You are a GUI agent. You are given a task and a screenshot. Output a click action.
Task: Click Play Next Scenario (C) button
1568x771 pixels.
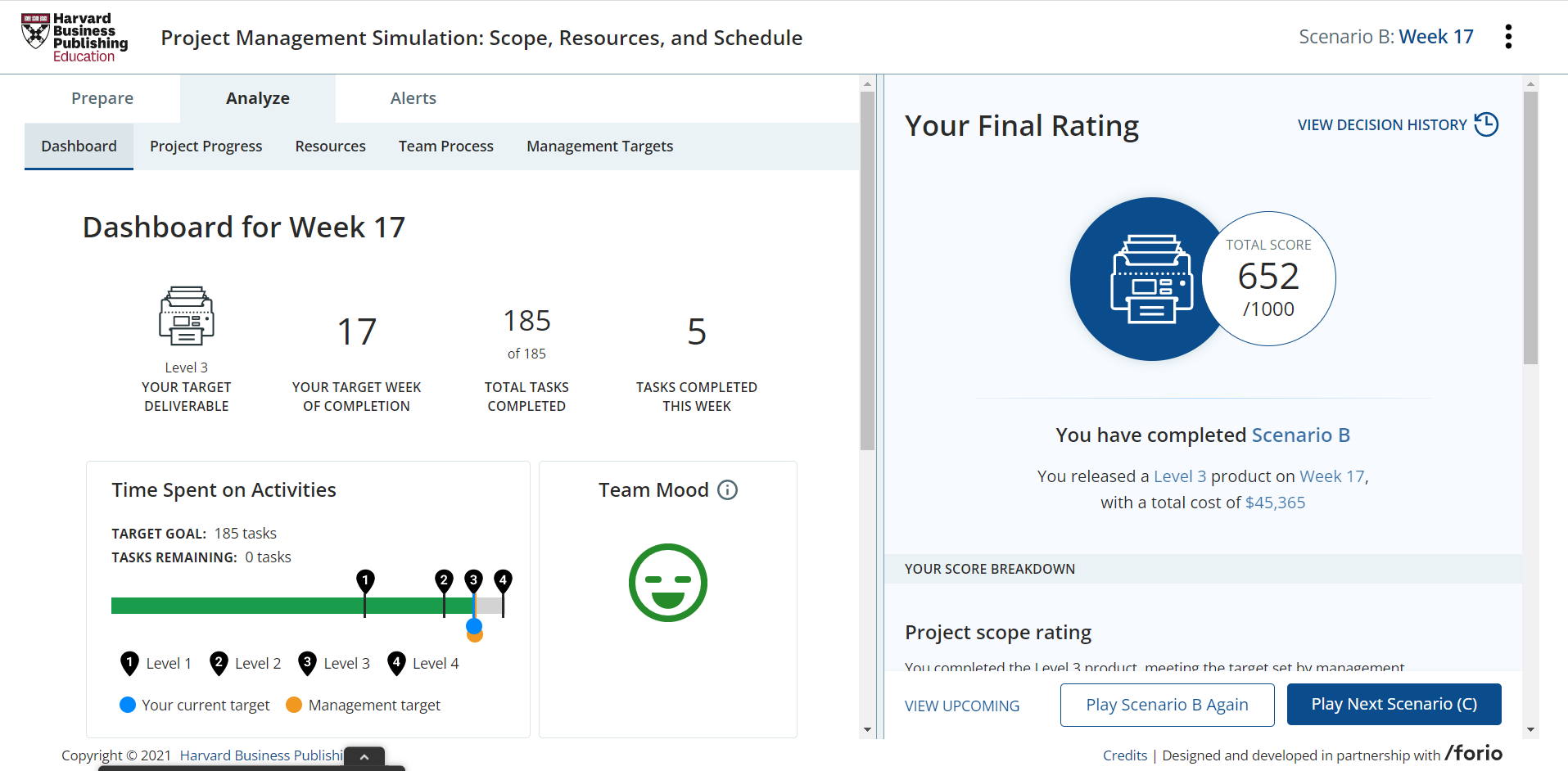coord(1394,704)
